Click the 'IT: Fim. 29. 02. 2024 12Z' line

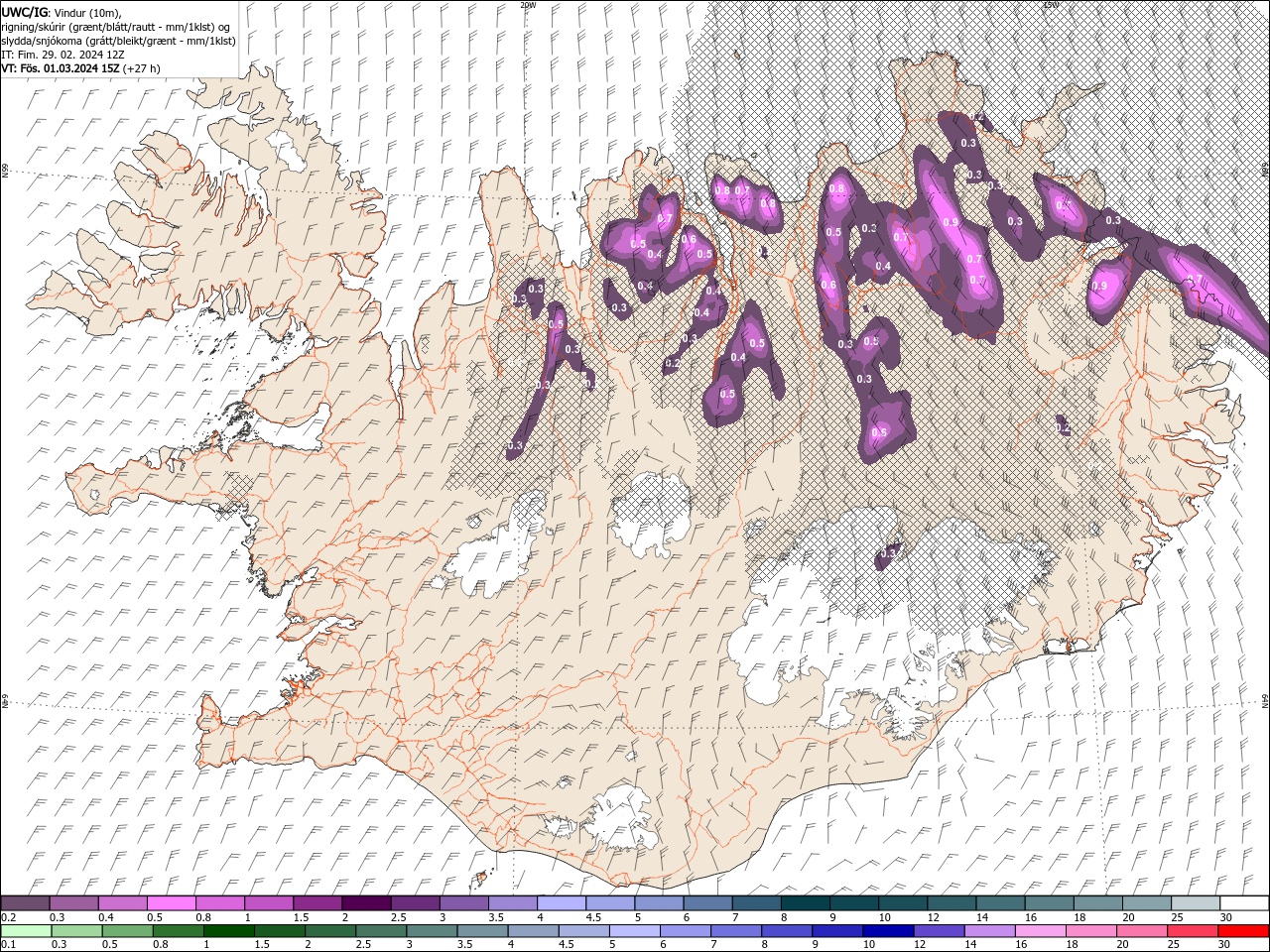63,54
